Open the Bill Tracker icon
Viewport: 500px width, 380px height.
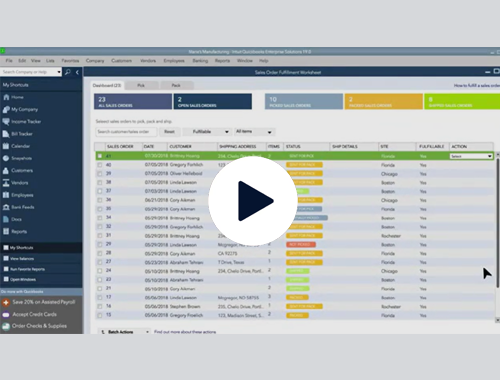pos(6,134)
